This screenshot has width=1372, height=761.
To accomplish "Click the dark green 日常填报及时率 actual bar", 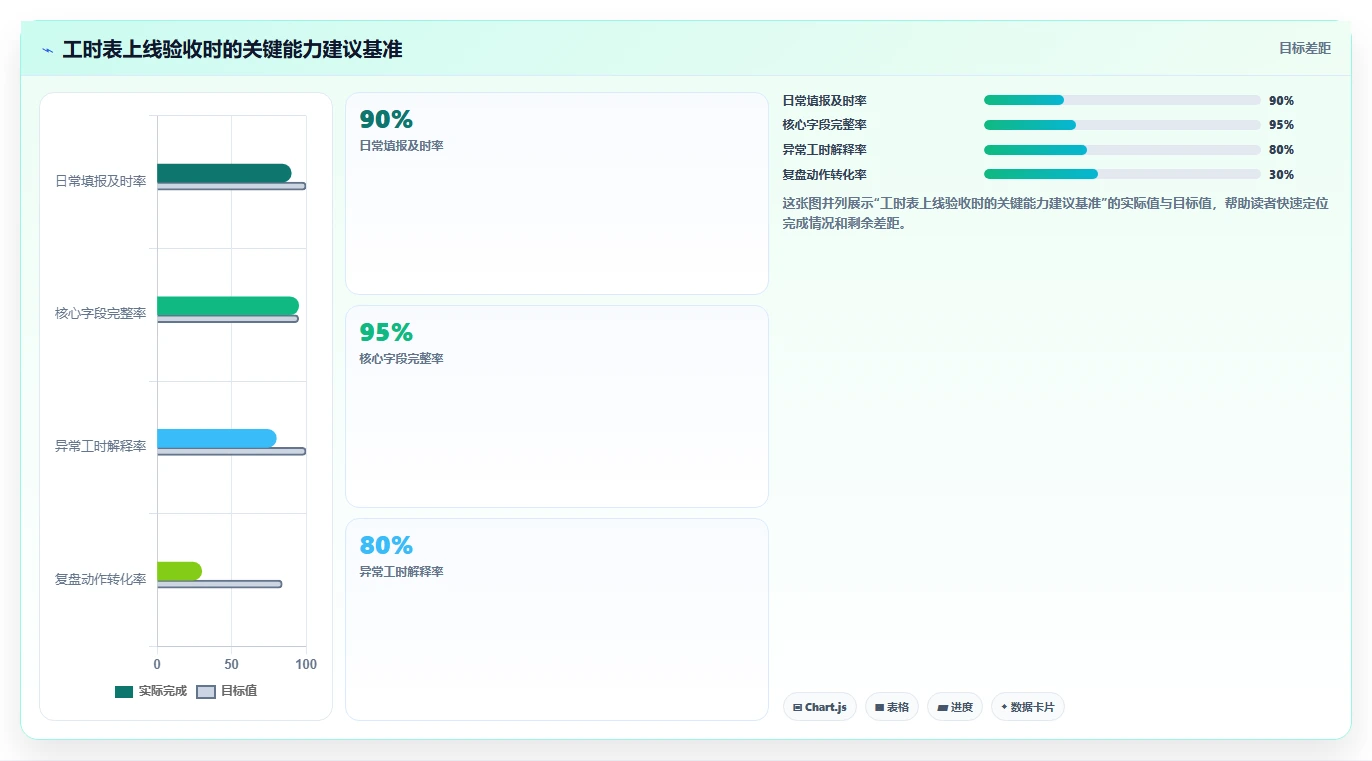I will point(224,173).
